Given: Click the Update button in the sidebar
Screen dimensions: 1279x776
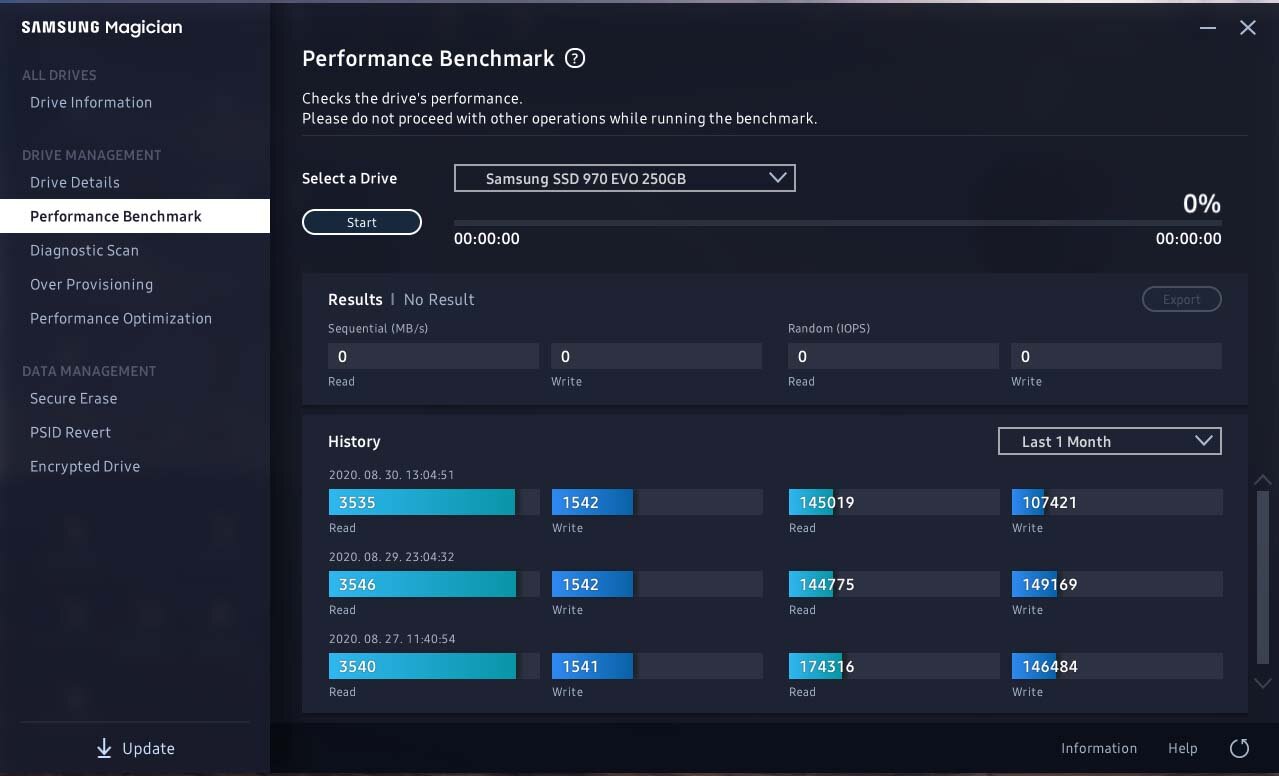Looking at the screenshot, I should tap(135, 748).
